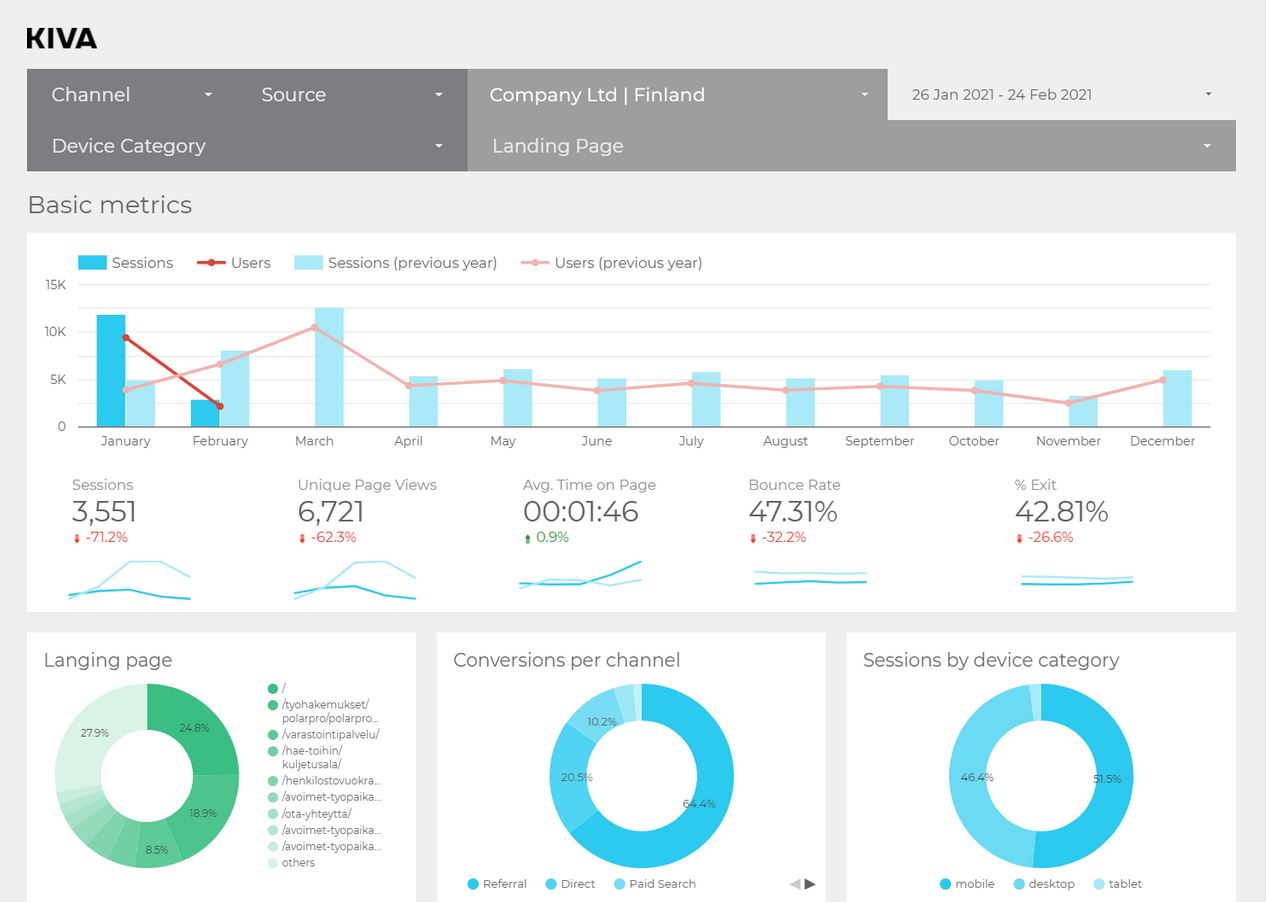Click the /varastointipalvelu/ landing page legend

[x=329, y=734]
